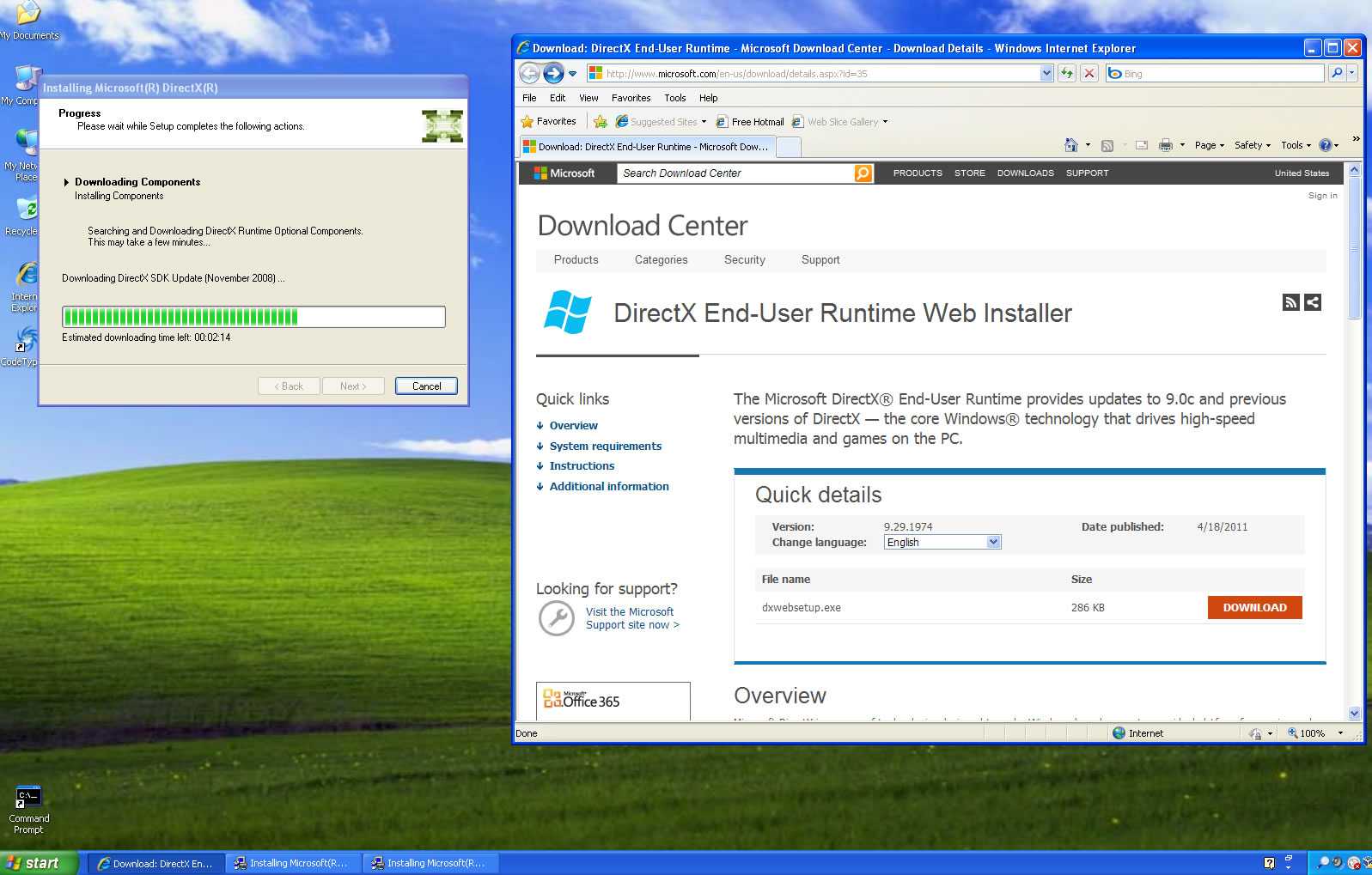1372x875 pixels.
Task: Open Suggested Sites dropdown
Action: pos(661,121)
